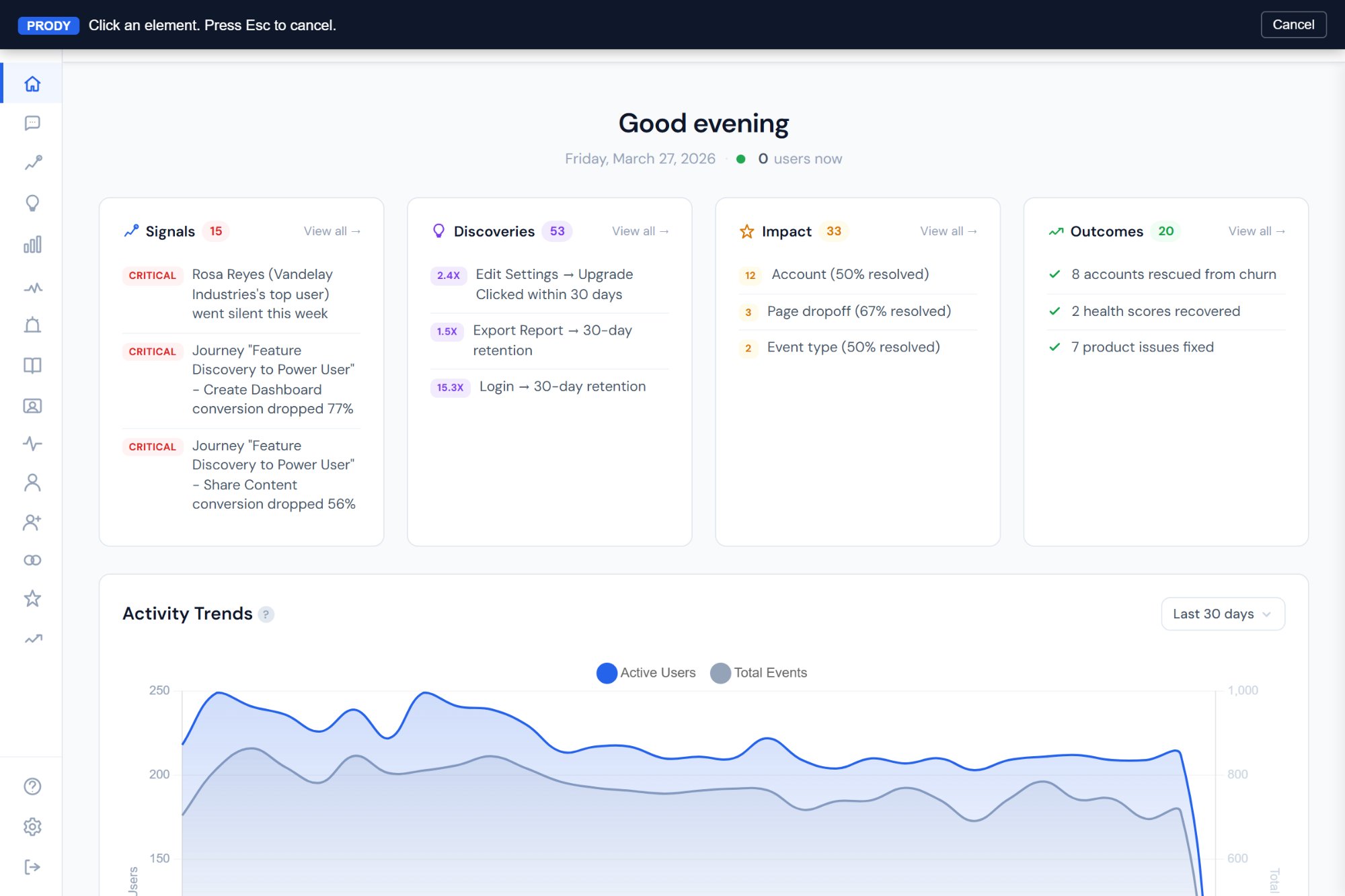Click the Discoveries count badge 53
The image size is (1345, 896).
pos(558,231)
